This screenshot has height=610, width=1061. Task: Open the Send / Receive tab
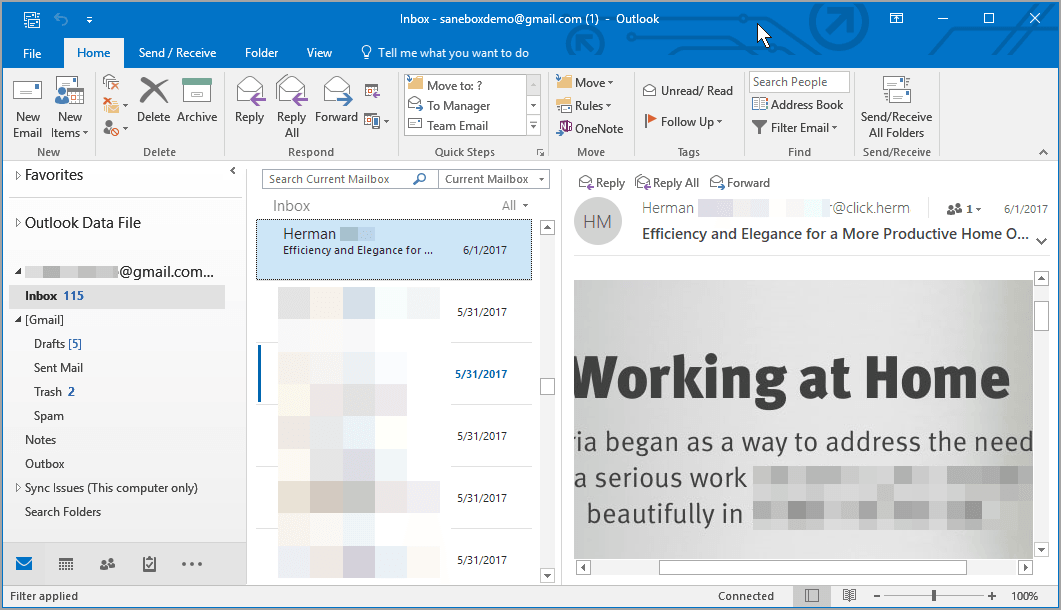(177, 53)
